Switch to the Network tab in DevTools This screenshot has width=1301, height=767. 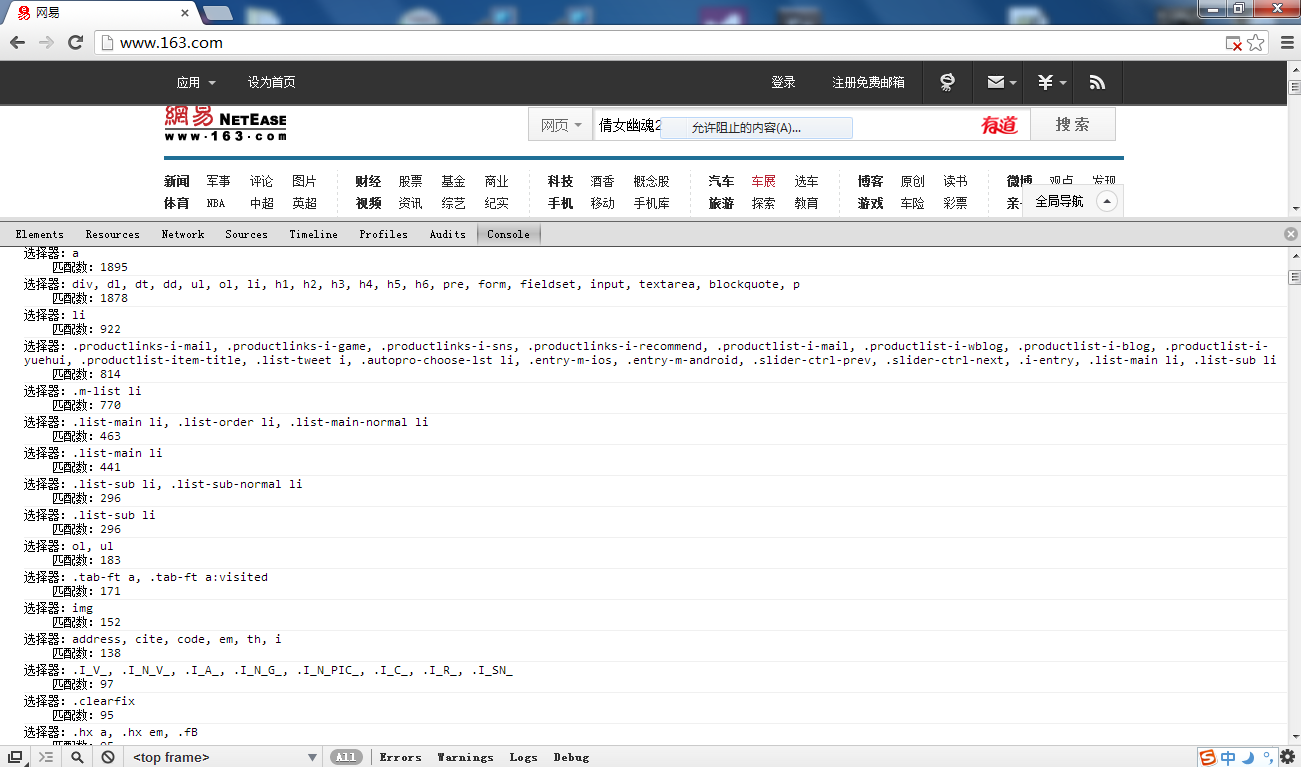pos(182,234)
